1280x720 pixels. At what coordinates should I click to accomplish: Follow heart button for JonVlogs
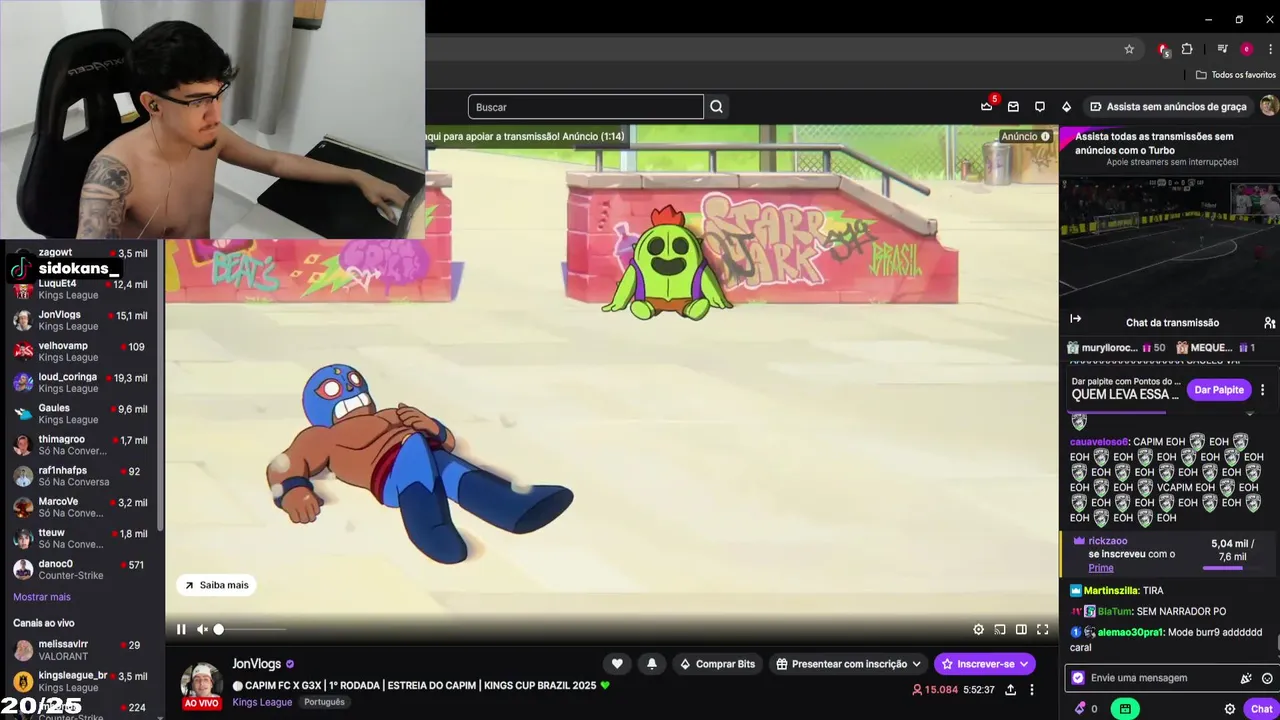click(617, 664)
